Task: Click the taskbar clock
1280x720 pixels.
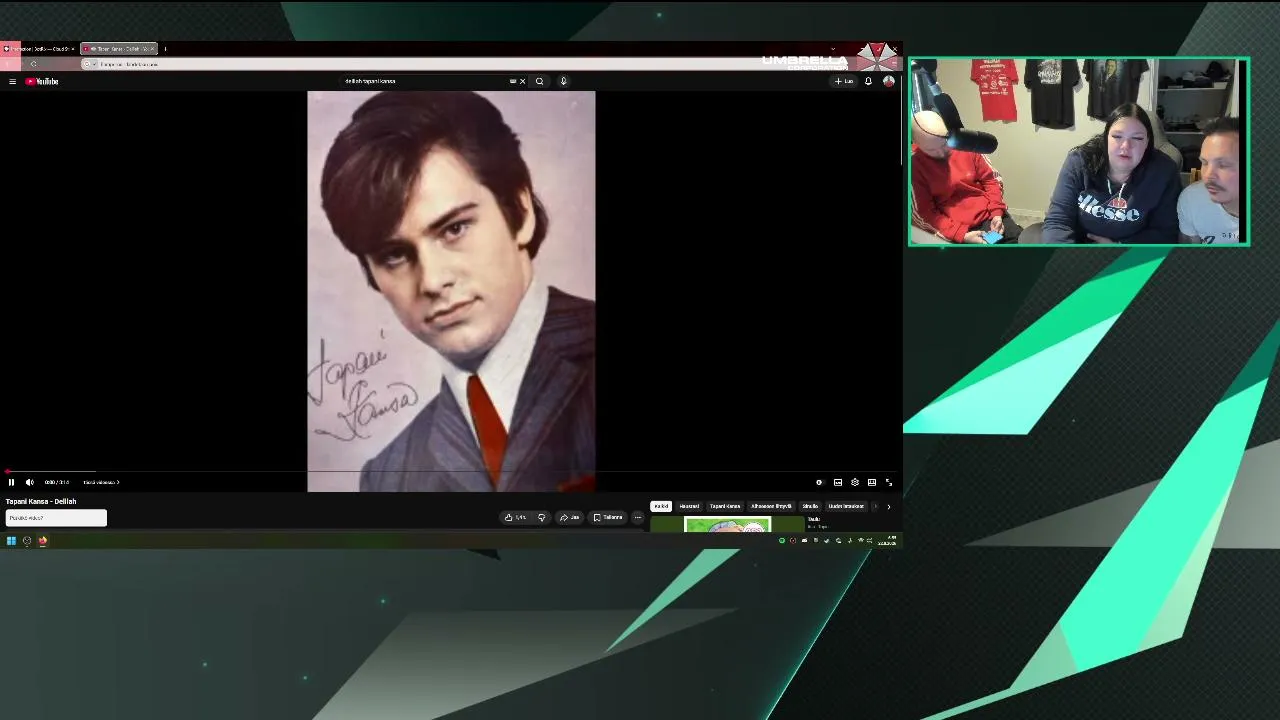Action: [x=887, y=541]
